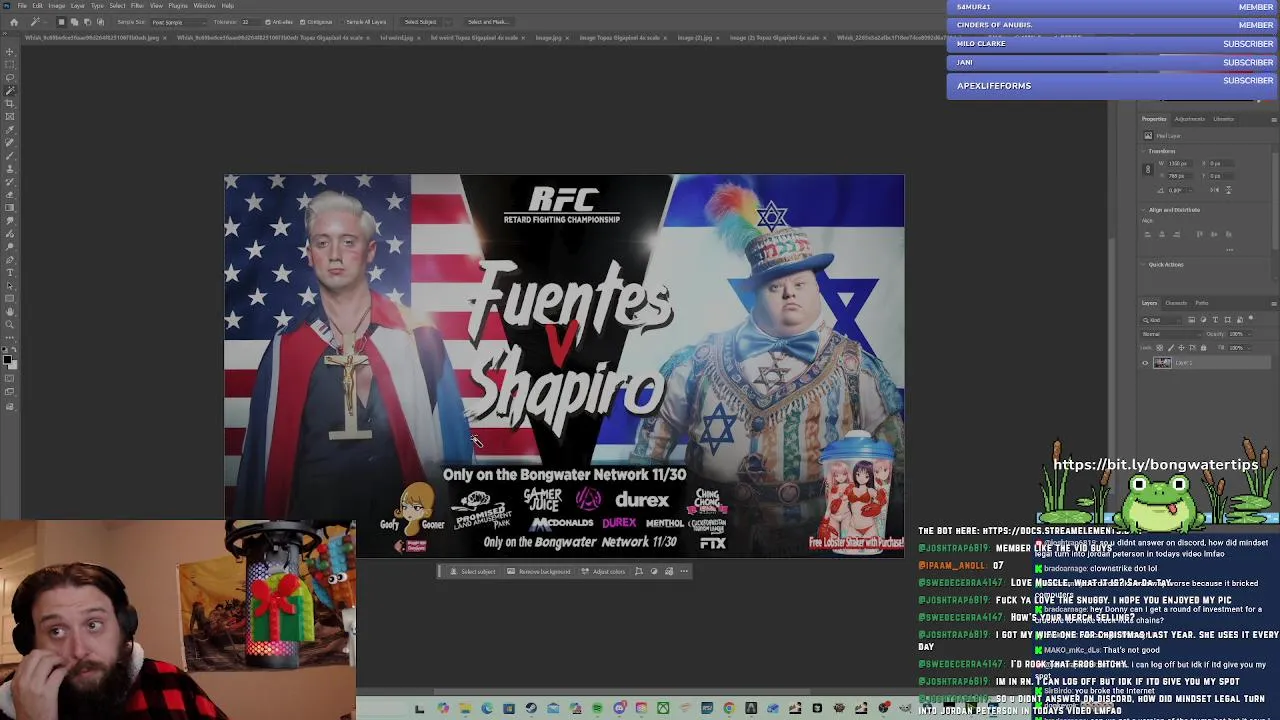Flip layer vertically in Properties panel
The width and height of the screenshot is (1280, 720).
click(1228, 190)
